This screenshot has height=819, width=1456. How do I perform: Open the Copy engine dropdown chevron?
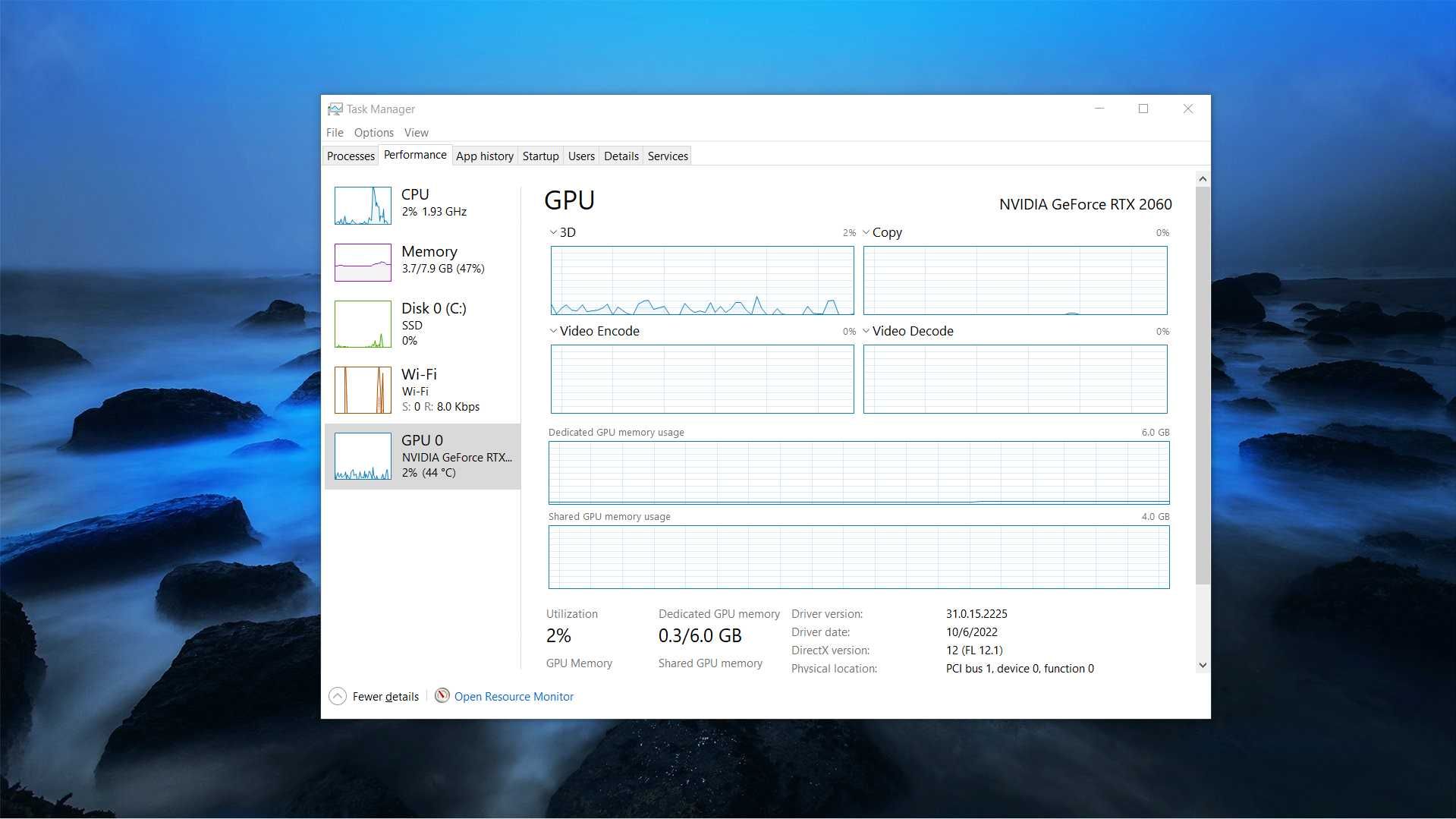(866, 232)
